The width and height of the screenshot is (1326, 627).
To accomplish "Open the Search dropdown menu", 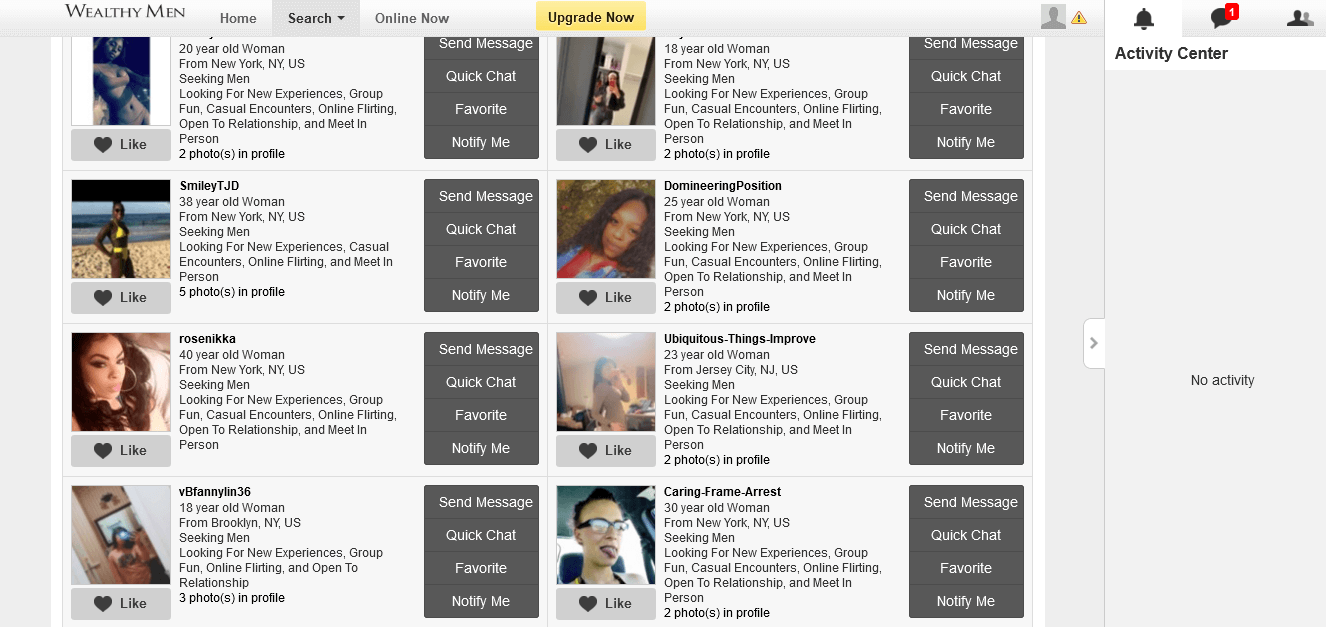I will (x=316, y=18).
